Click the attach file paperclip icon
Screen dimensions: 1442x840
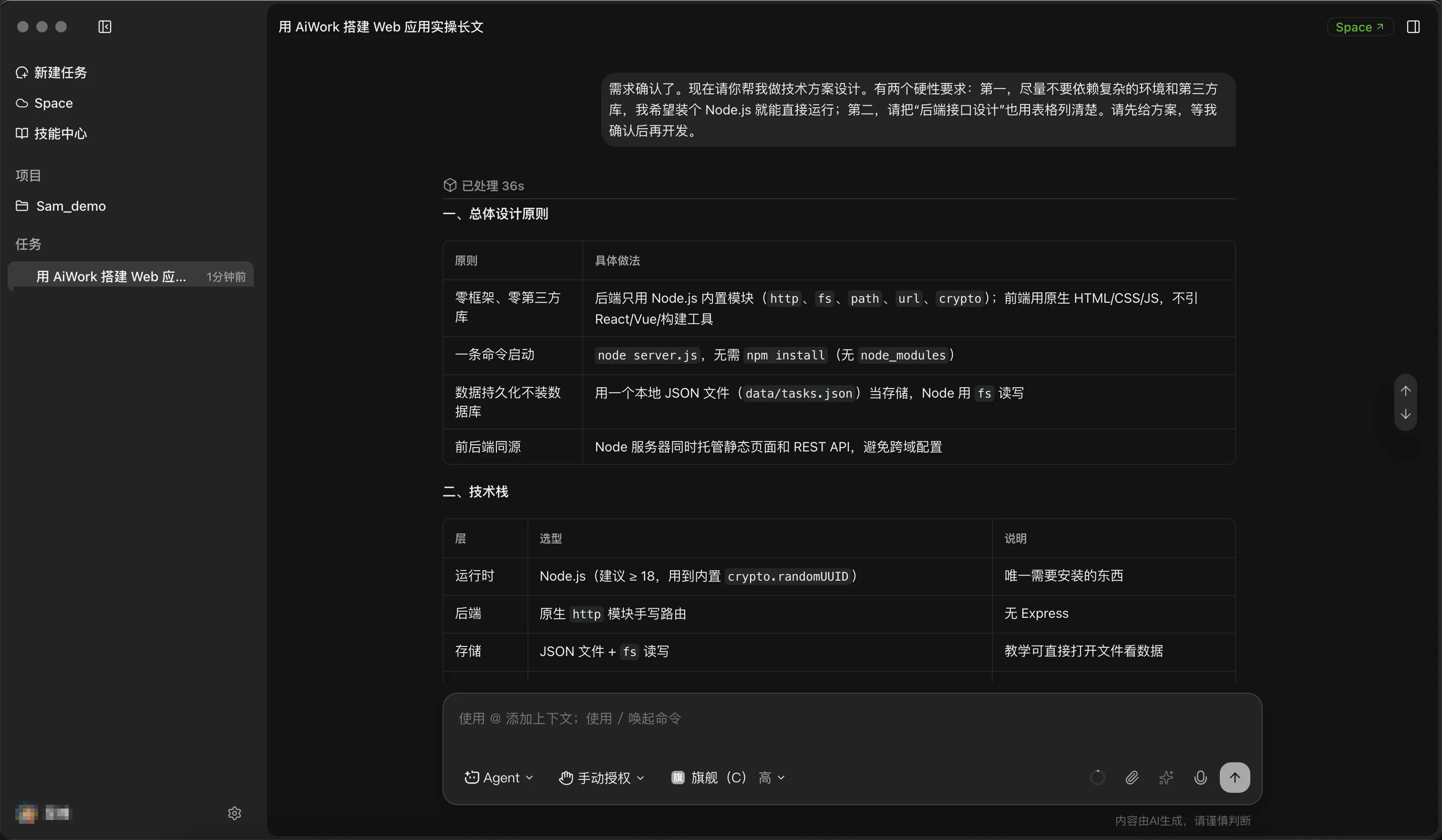(1131, 778)
